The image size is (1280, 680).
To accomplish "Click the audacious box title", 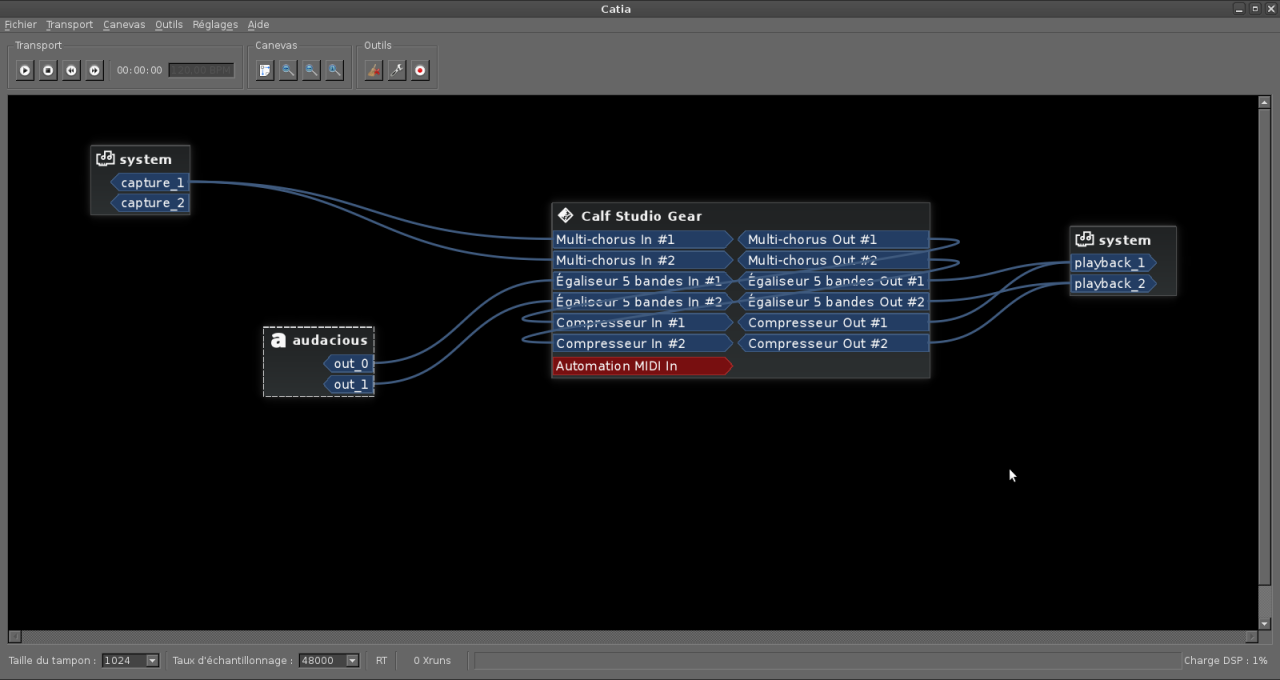I will pos(330,340).
